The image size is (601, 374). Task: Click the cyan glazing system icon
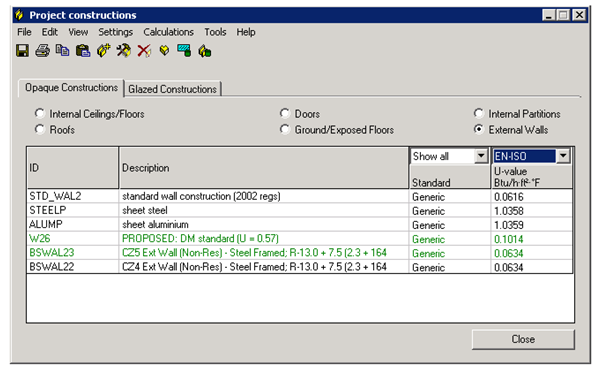click(184, 51)
